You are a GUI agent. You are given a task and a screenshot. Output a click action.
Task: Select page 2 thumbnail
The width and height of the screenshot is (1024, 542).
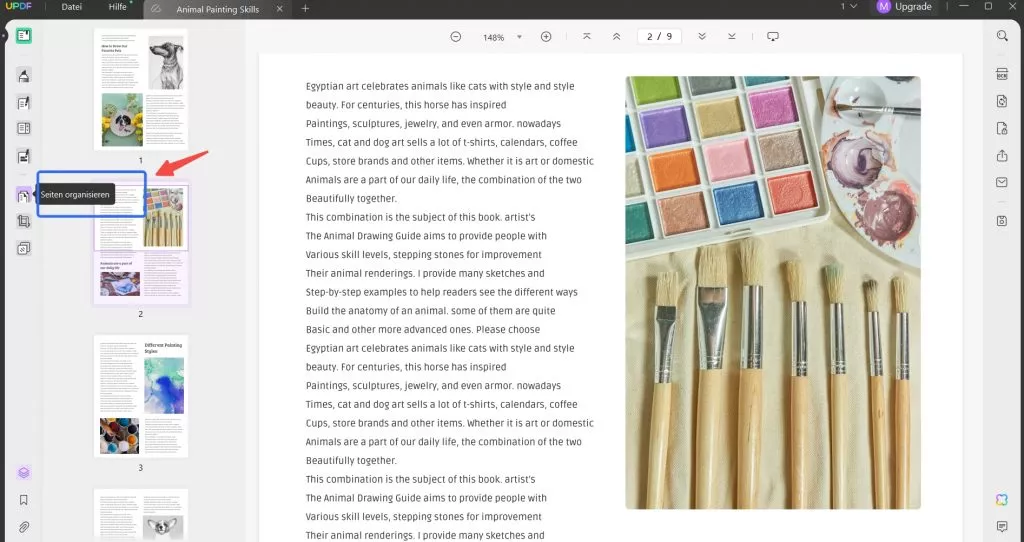(140, 243)
